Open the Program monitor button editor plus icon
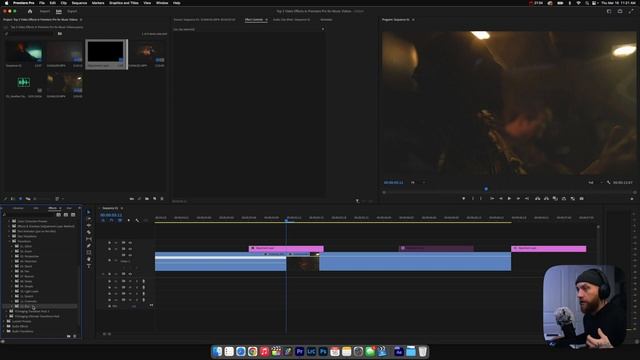Image resolution: width=640 pixels, height=360 pixels. (632, 199)
